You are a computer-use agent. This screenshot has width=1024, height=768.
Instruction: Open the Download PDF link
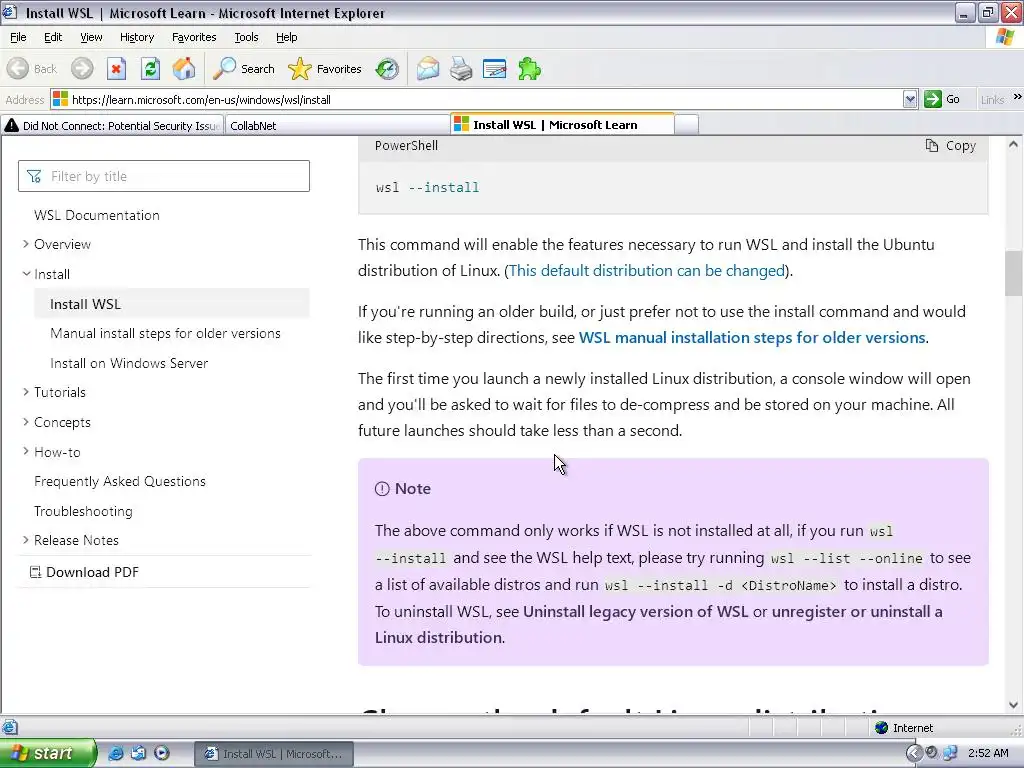84,572
